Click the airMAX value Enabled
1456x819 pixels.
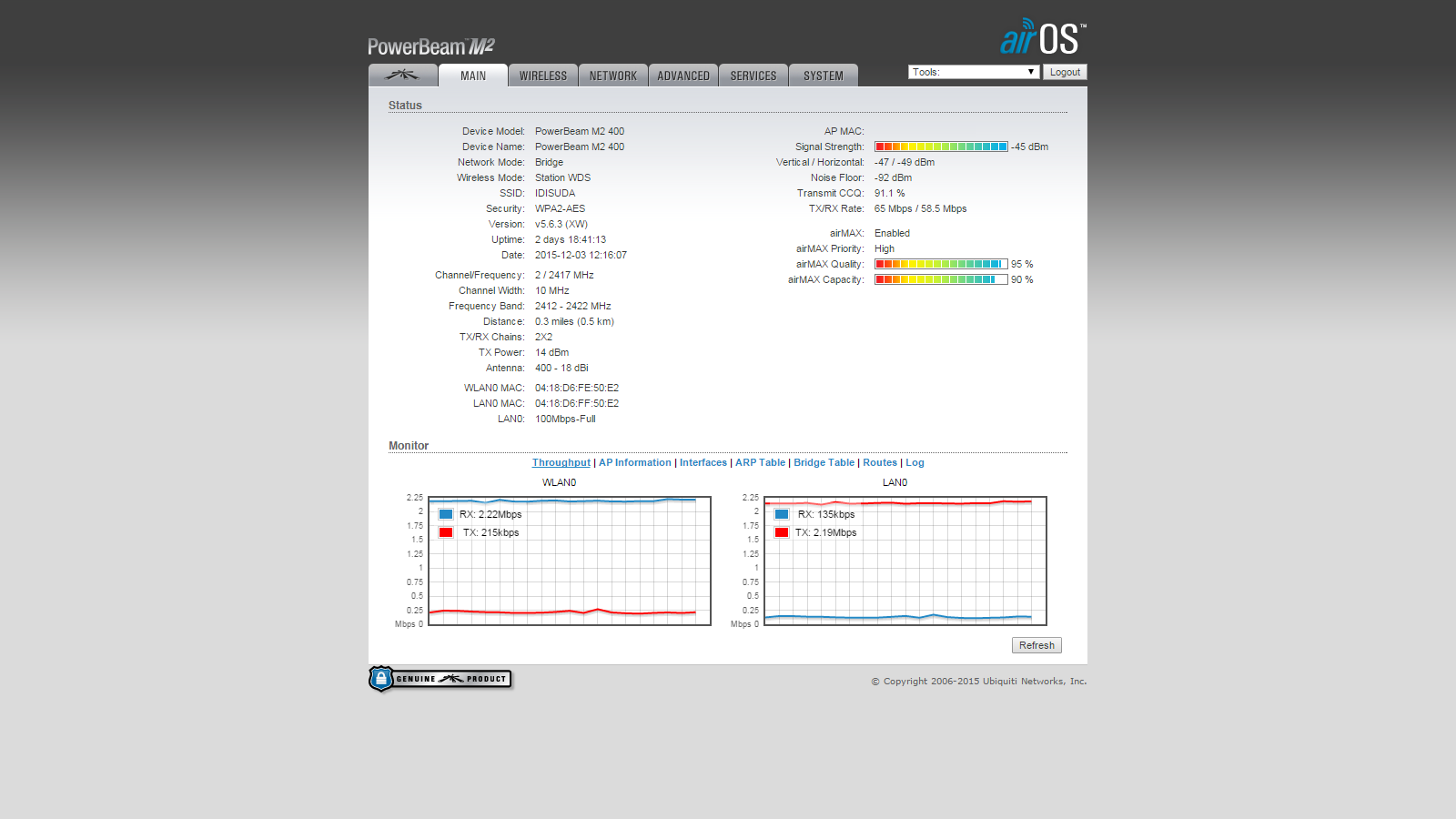(892, 233)
